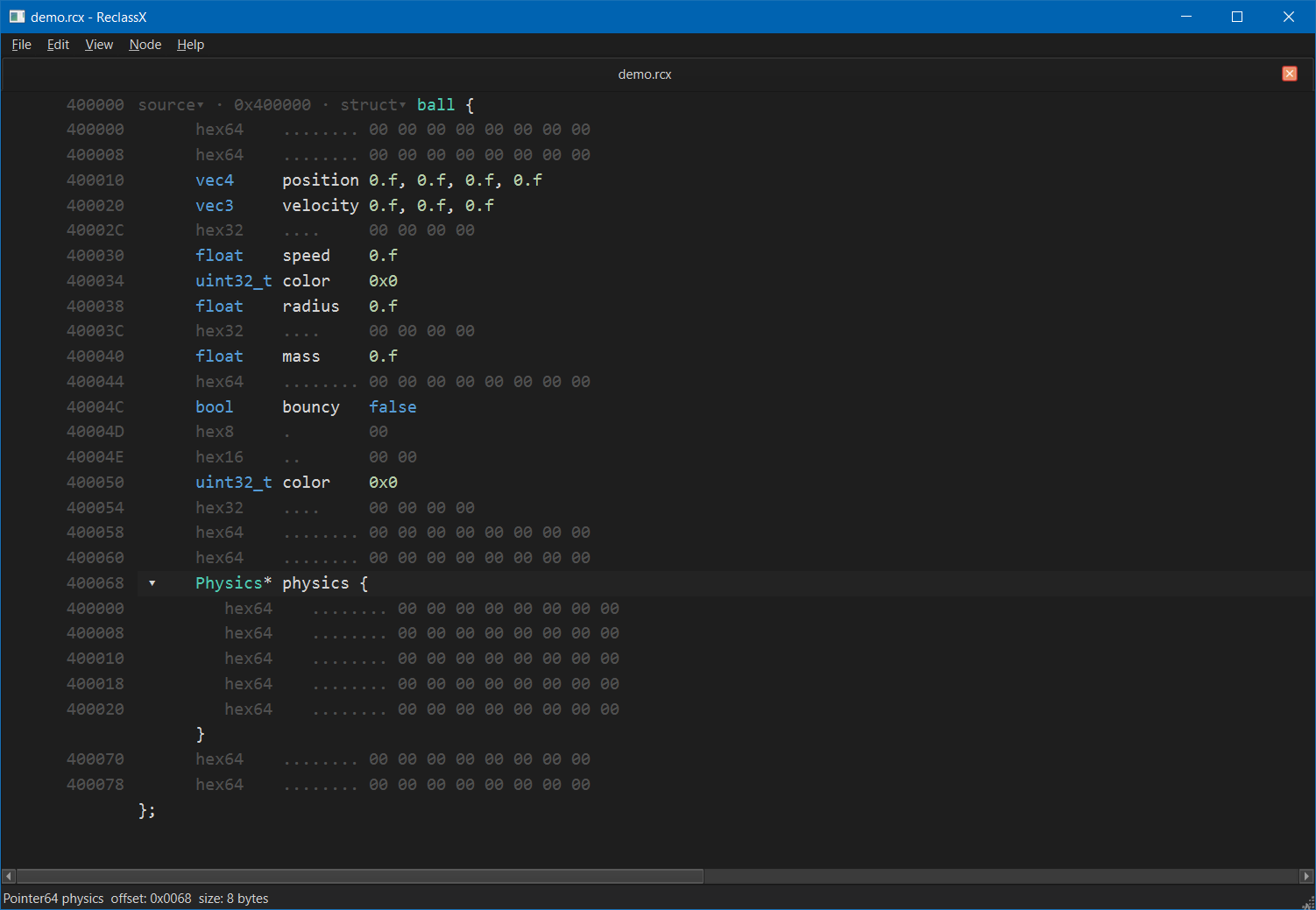Select the physics pointer field name
The width and height of the screenshot is (1316, 910).
coord(315,583)
